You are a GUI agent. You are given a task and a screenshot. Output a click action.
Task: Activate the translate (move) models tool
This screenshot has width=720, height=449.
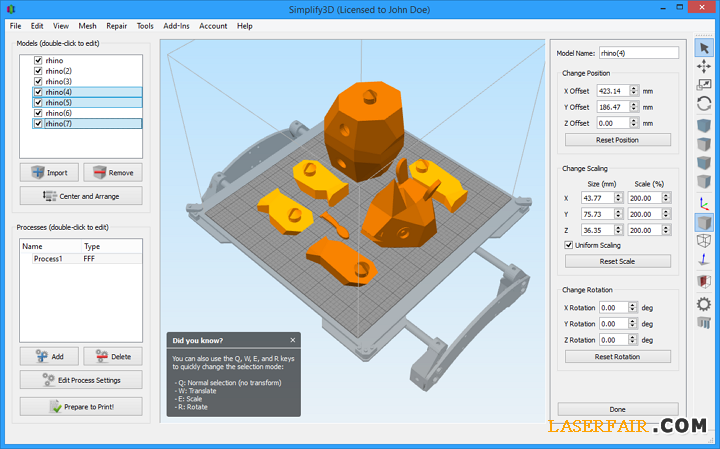tap(703, 66)
